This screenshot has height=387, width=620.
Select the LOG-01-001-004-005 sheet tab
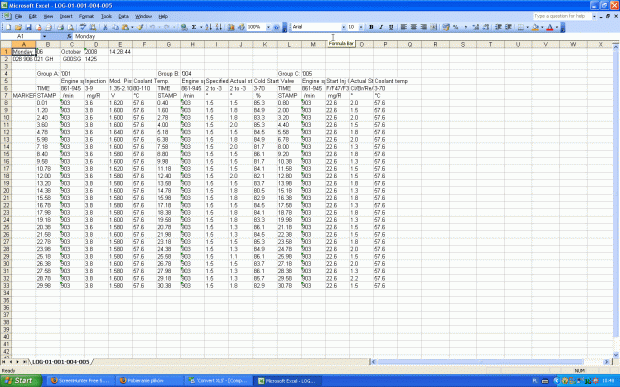click(60, 362)
